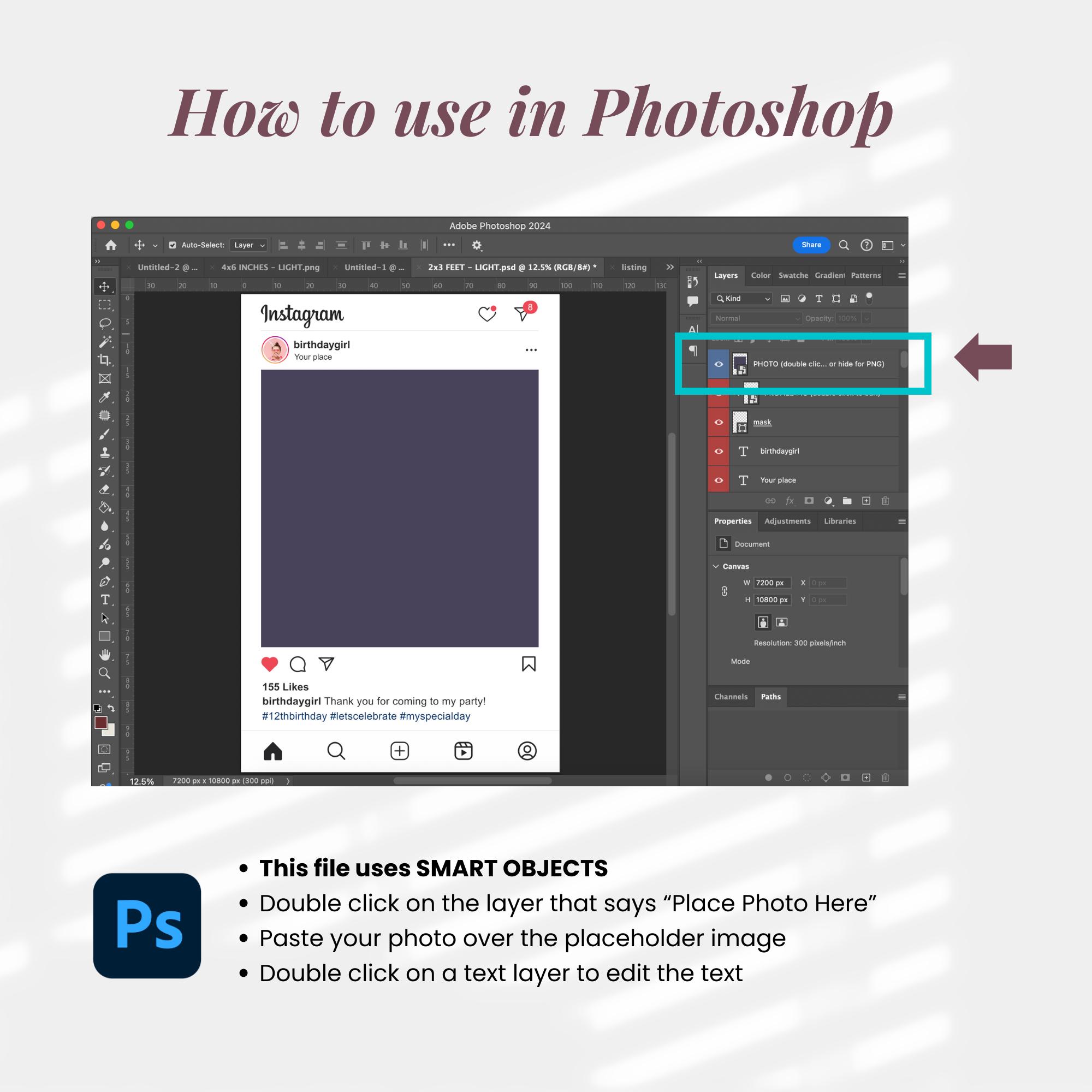Open the blend mode dropdown showing Normal
This screenshot has height=1092, width=1092.
[x=756, y=318]
